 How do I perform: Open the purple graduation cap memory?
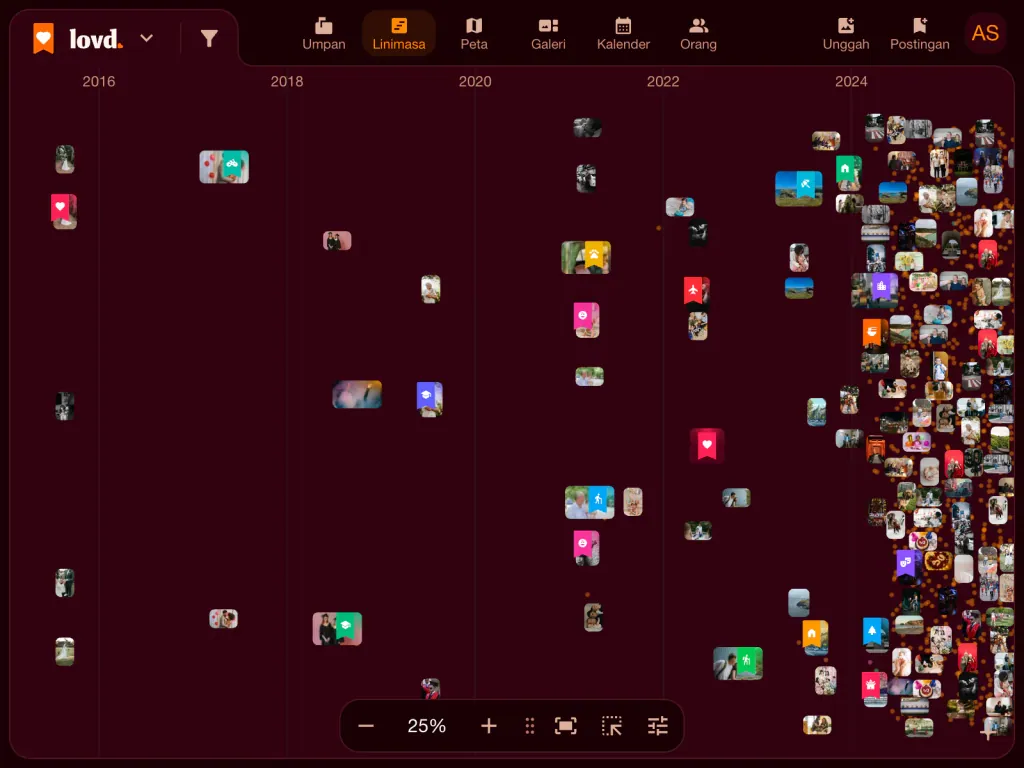[x=429, y=398]
